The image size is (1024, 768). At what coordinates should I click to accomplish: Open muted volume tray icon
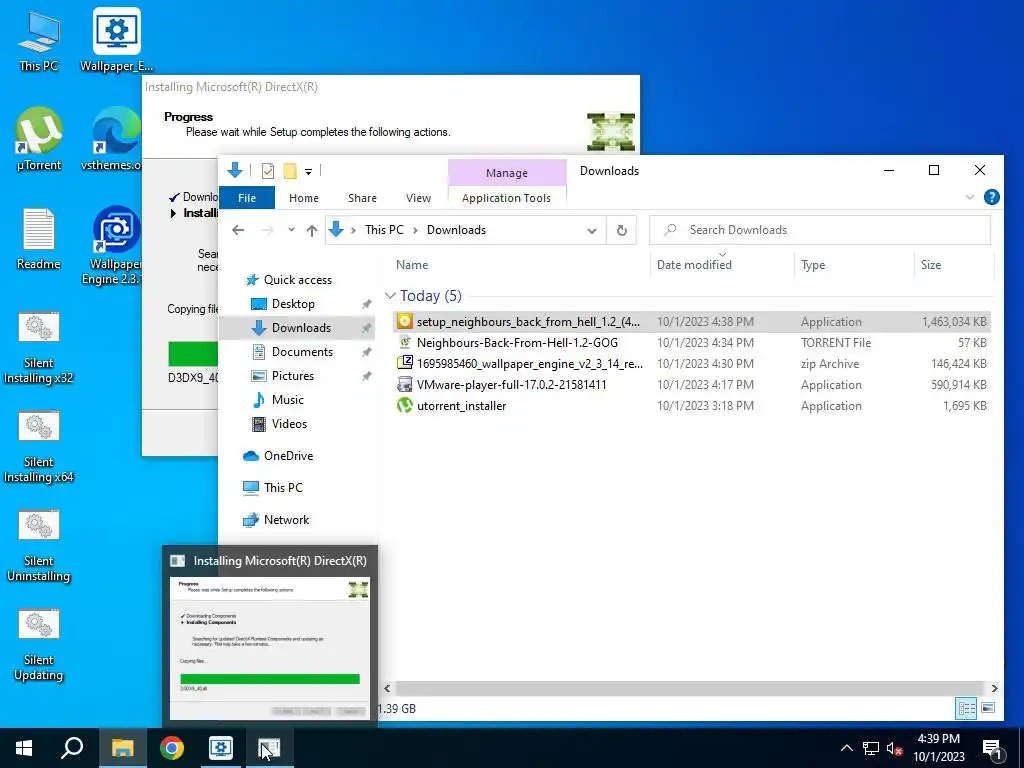point(894,748)
